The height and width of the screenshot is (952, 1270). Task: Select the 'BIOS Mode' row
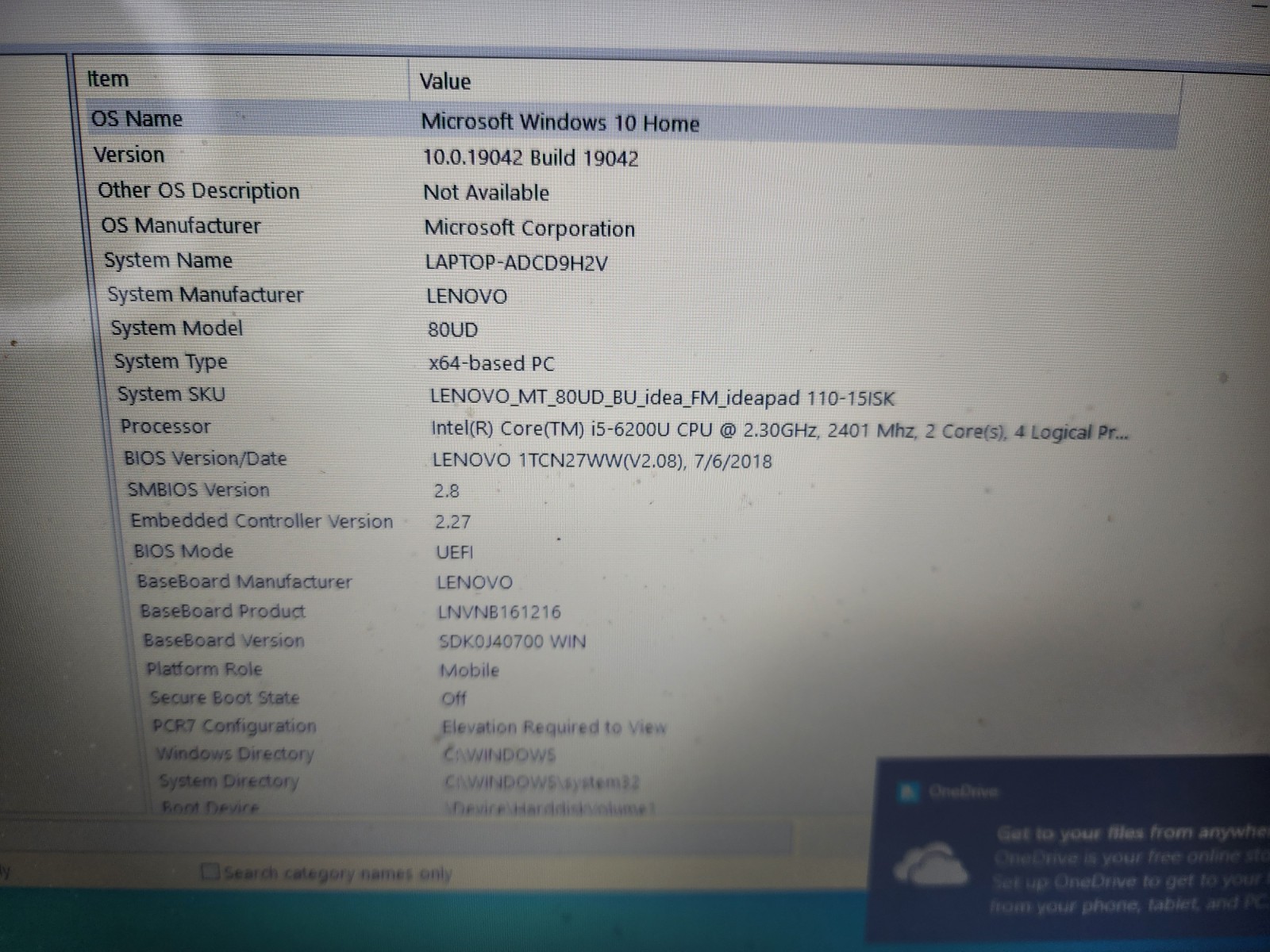pos(183,551)
